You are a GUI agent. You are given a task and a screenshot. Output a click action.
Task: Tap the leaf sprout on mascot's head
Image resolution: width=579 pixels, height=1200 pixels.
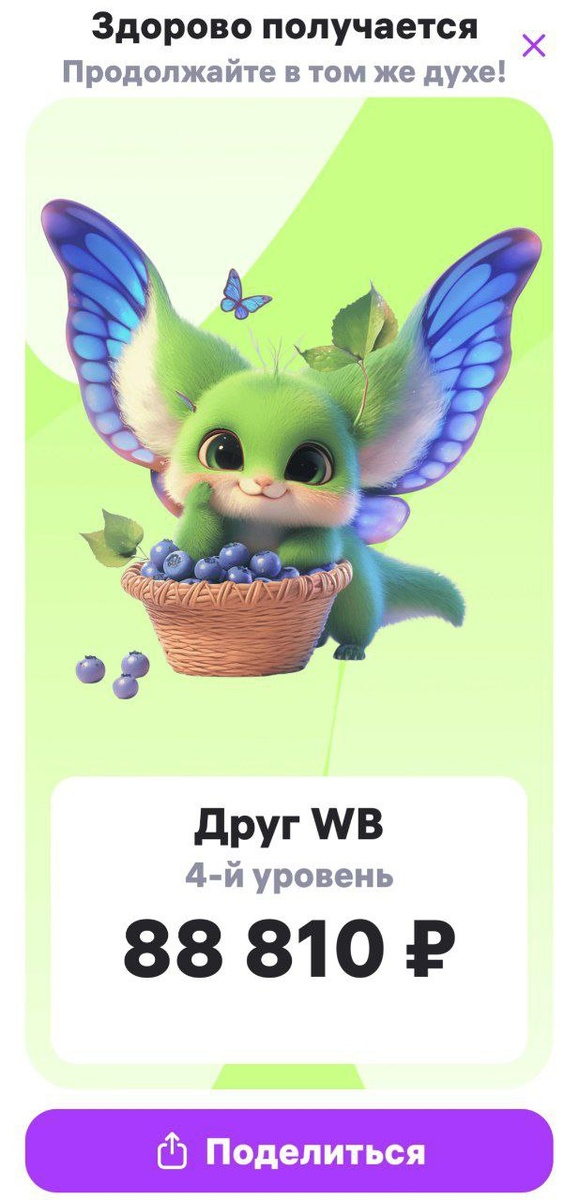[355, 330]
